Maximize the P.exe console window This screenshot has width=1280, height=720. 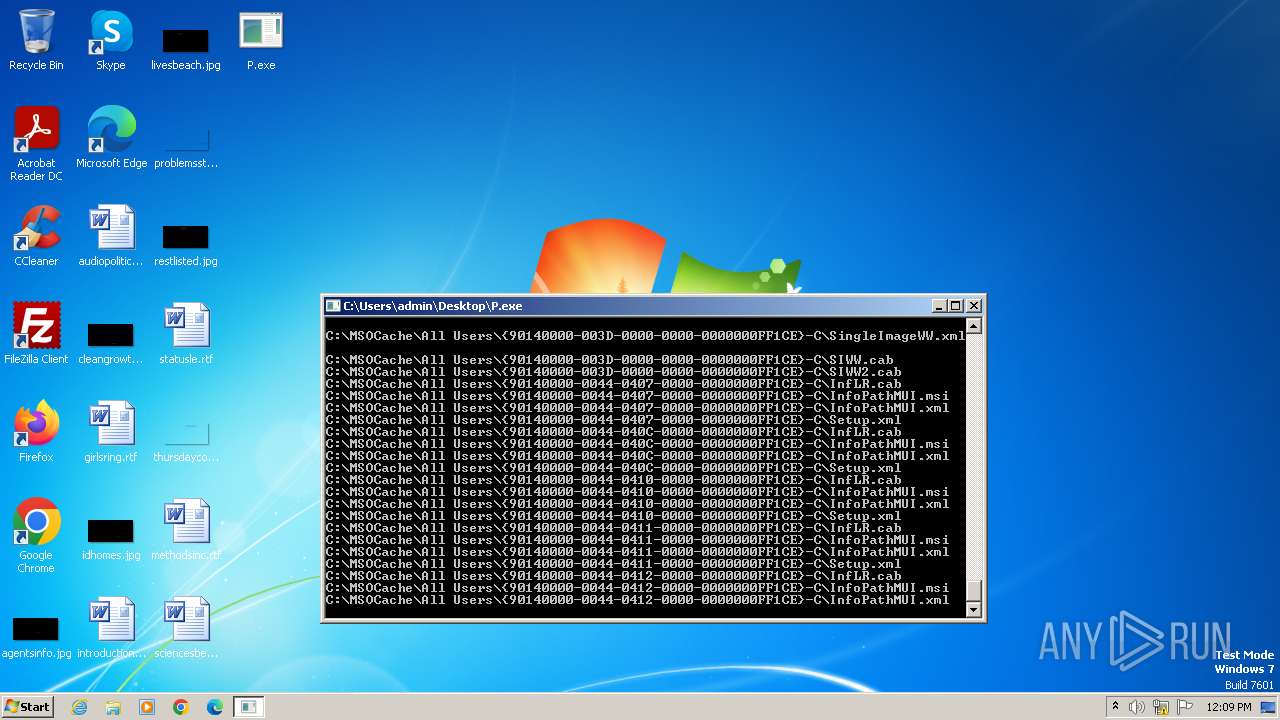[955, 306]
